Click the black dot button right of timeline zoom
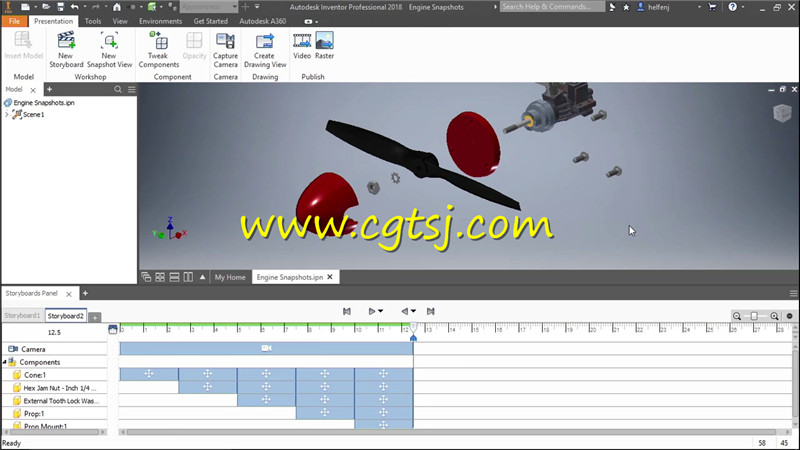This screenshot has width=800, height=450. click(x=789, y=316)
